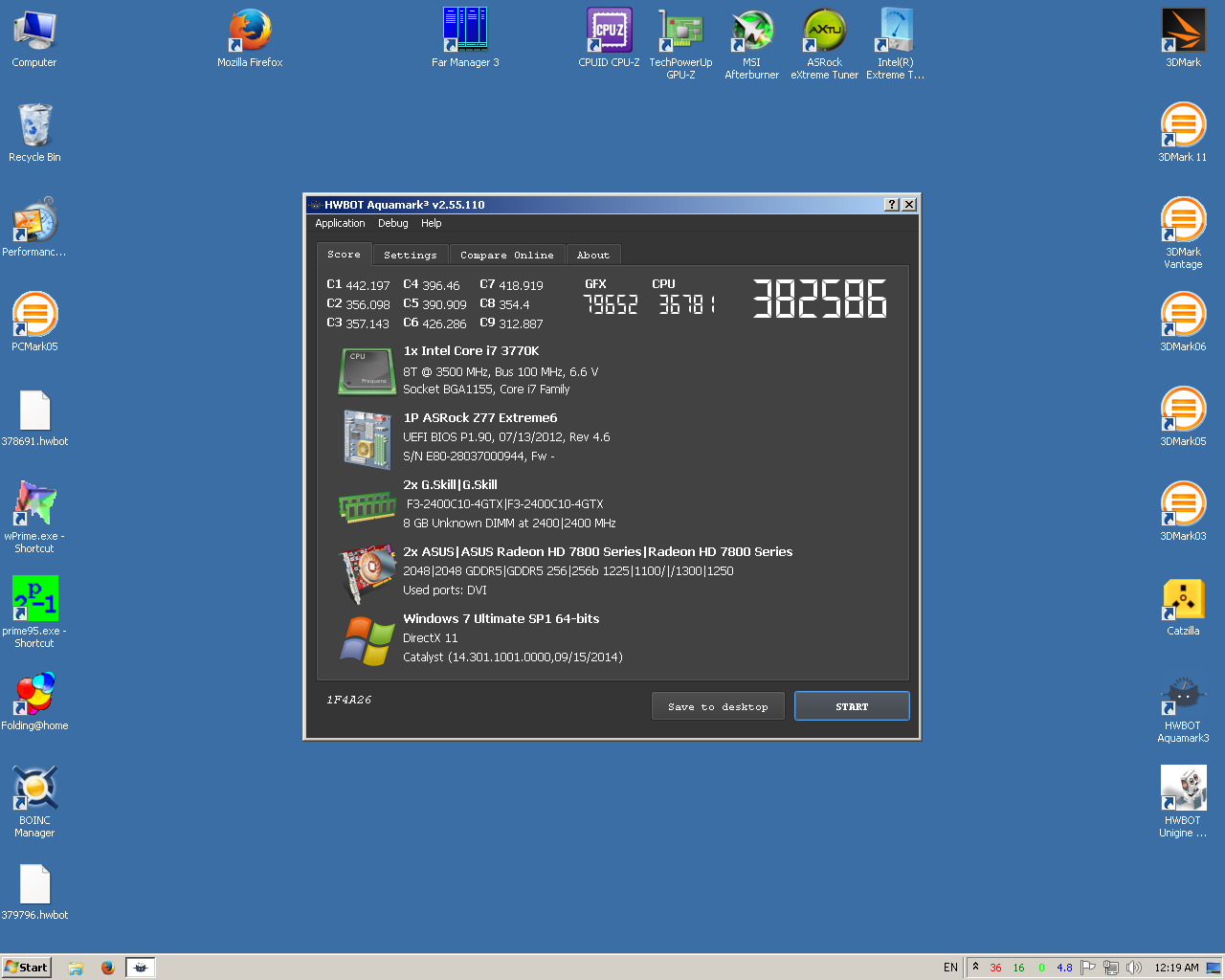The width and height of the screenshot is (1225, 980).
Task: Click the START benchmark button
Action: click(x=852, y=706)
